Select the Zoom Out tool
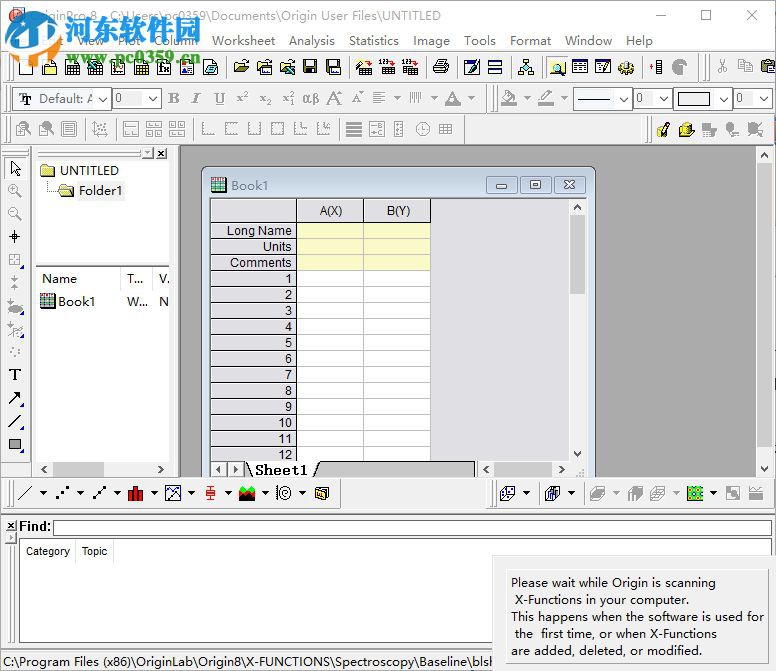This screenshot has height=671, width=776. click(14, 214)
